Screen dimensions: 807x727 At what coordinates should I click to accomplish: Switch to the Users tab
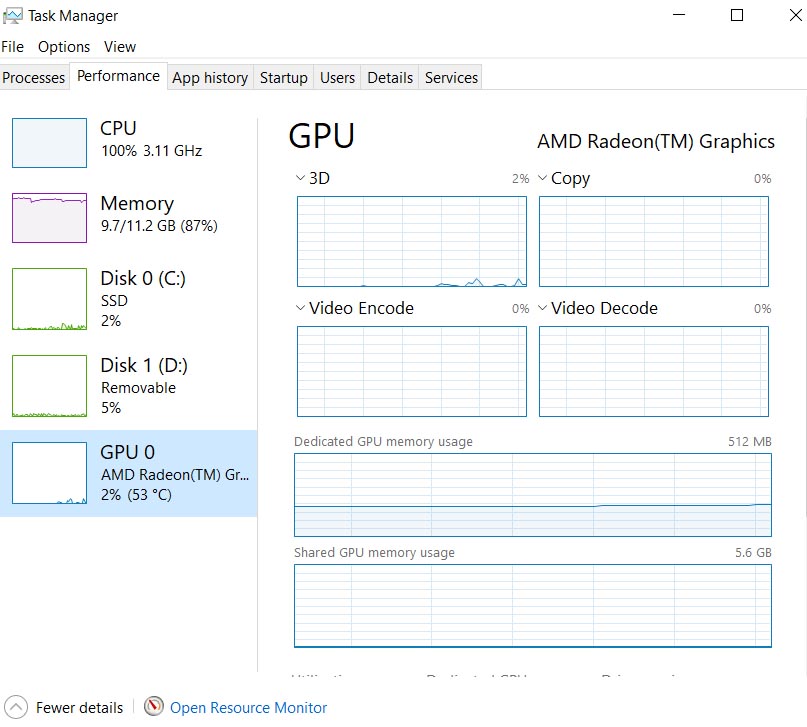pos(337,77)
